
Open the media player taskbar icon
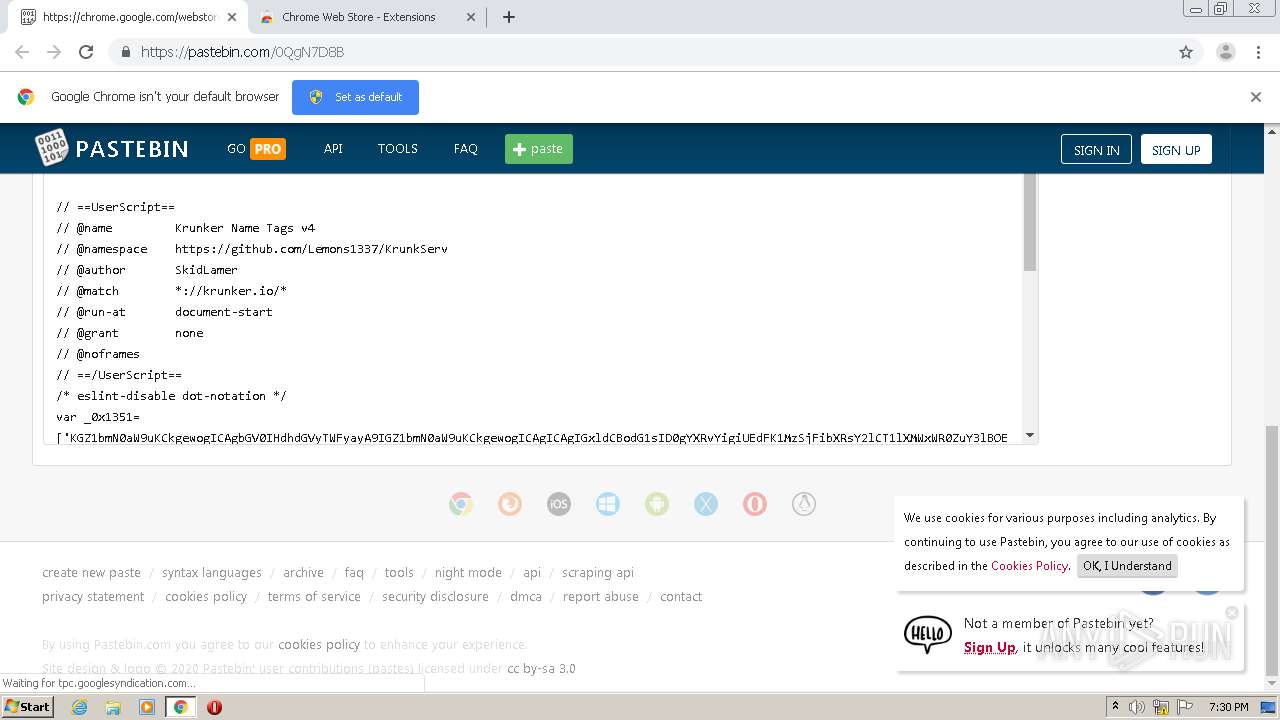coord(147,707)
